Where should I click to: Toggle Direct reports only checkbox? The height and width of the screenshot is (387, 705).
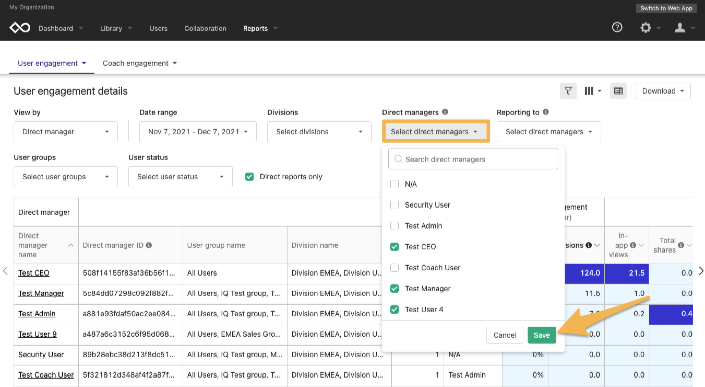[249, 177]
